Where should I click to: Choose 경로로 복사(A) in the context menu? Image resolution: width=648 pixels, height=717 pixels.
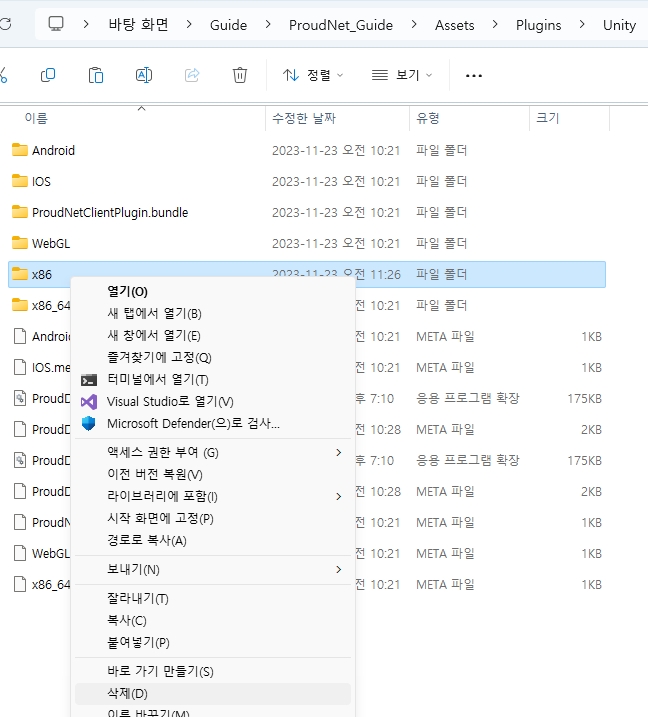[147, 540]
